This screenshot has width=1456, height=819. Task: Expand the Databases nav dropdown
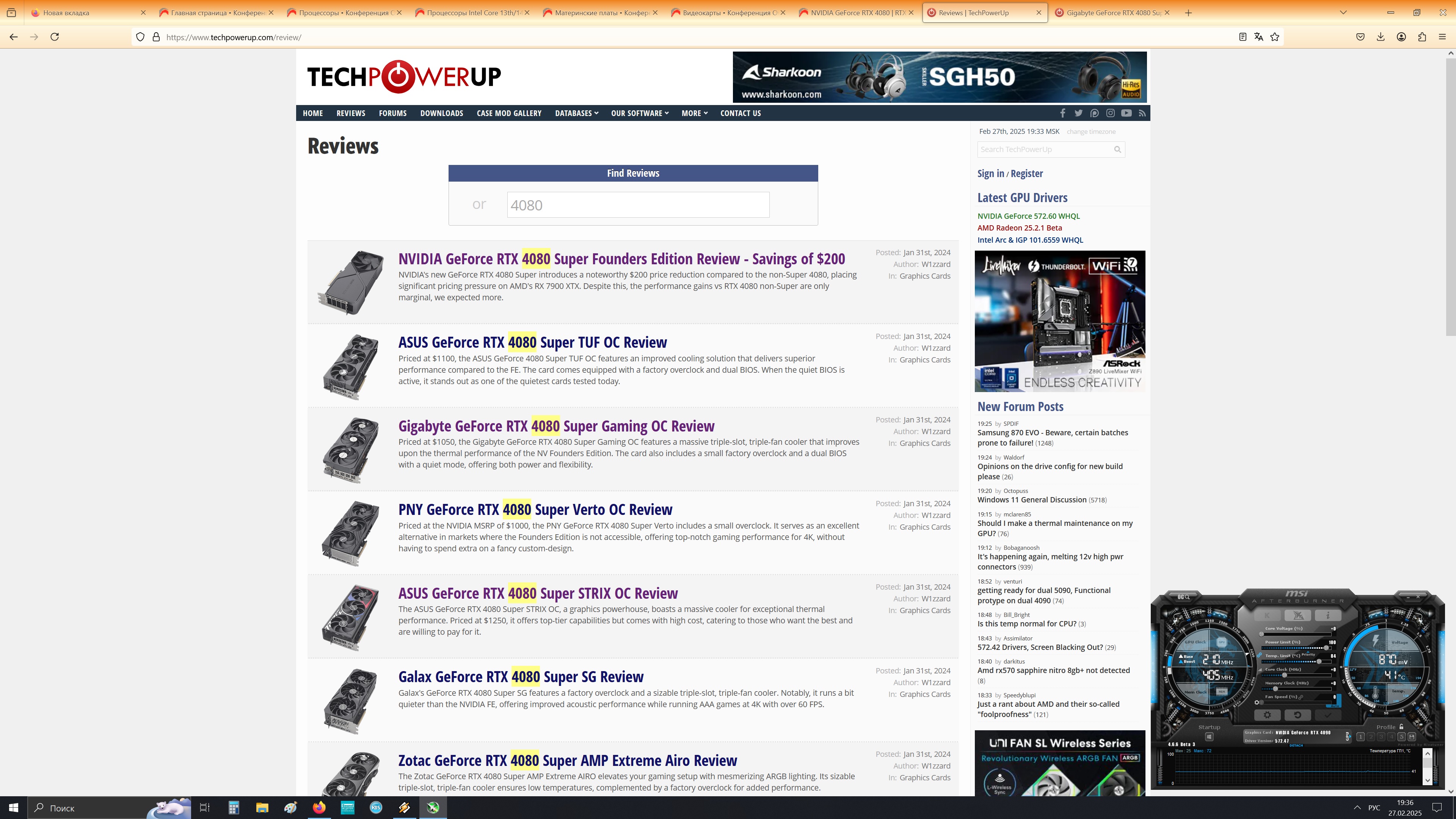[576, 113]
